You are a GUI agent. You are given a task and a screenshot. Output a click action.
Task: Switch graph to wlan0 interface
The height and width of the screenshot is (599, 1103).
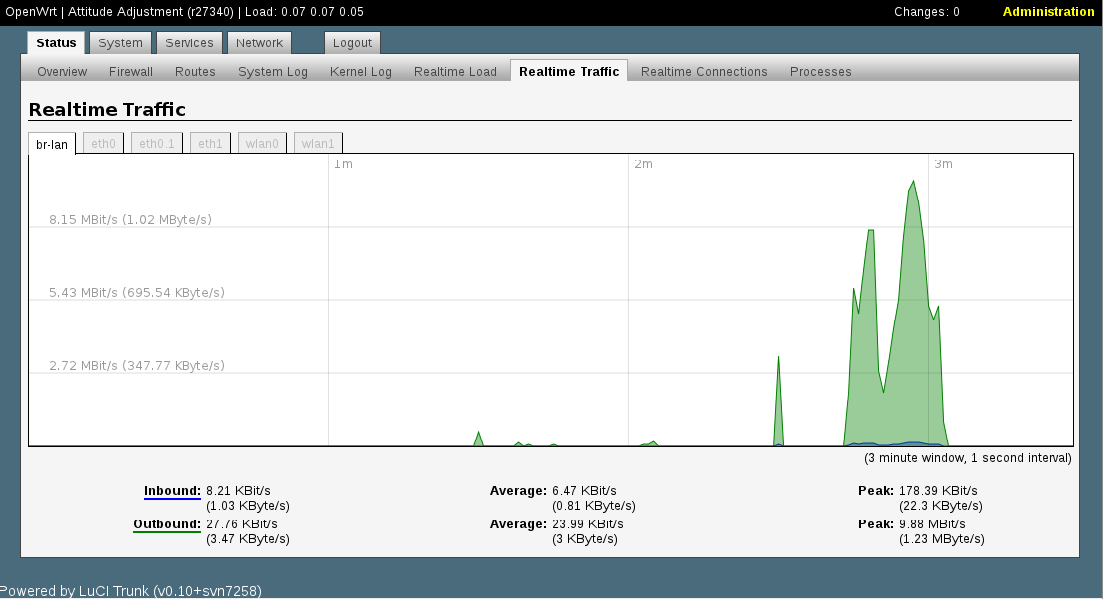[262, 144]
